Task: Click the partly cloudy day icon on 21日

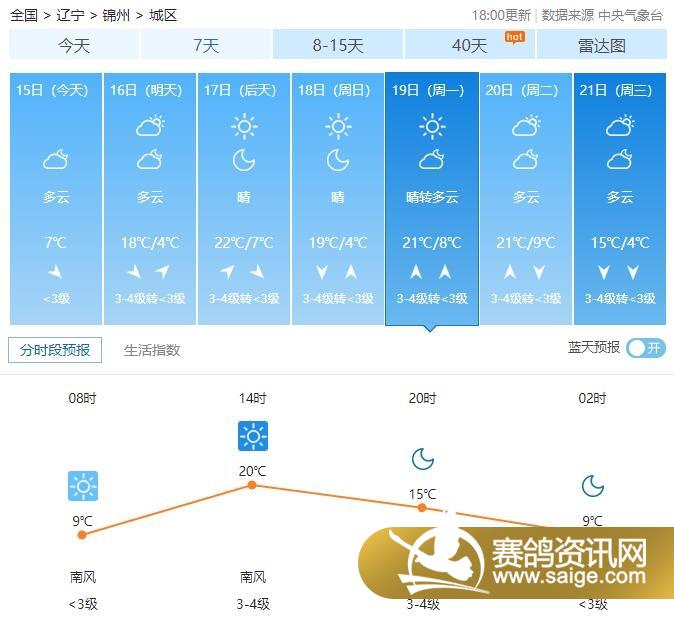Action: click(x=620, y=126)
